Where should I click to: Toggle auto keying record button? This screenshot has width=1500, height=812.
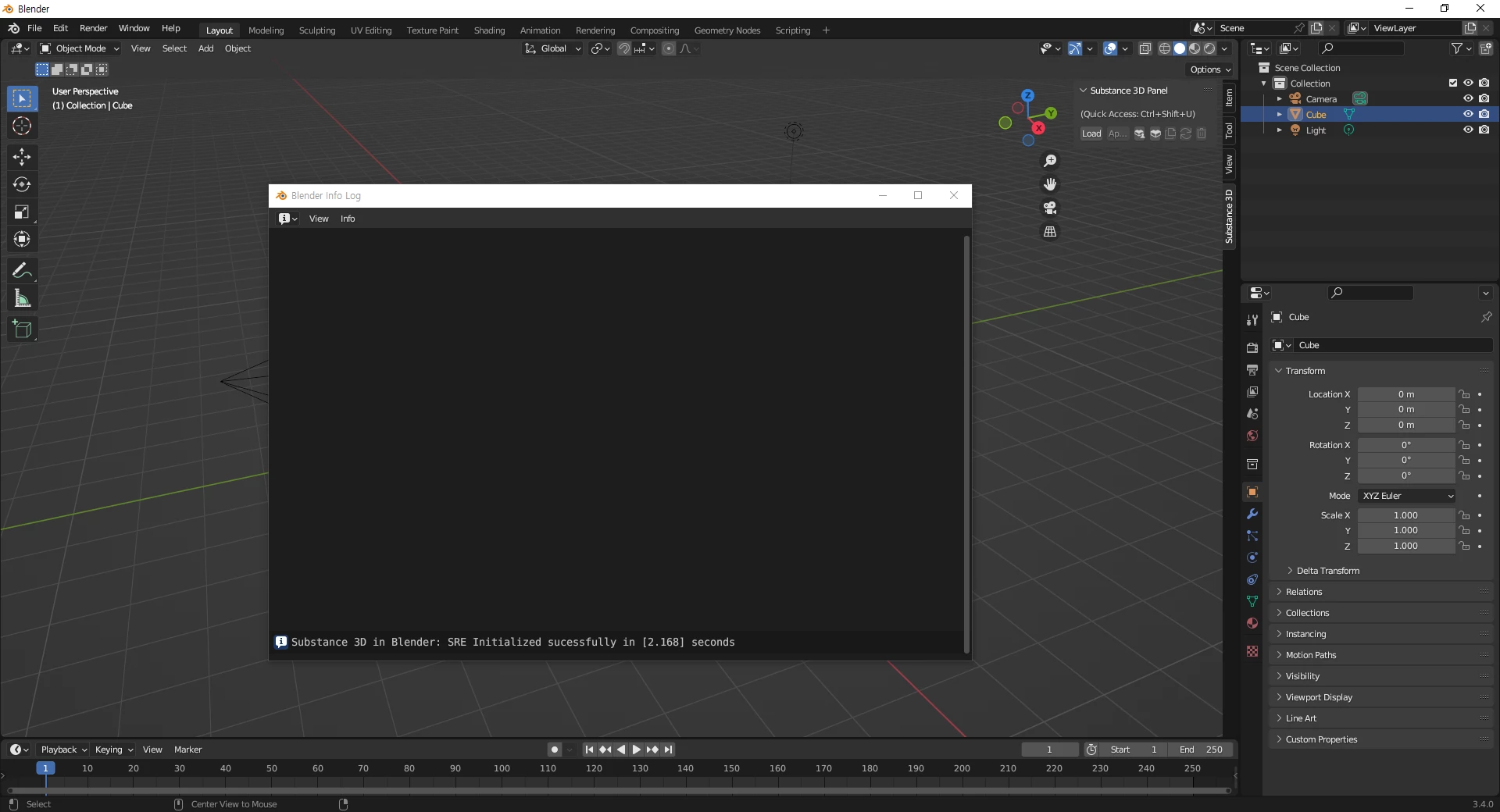[555, 750]
